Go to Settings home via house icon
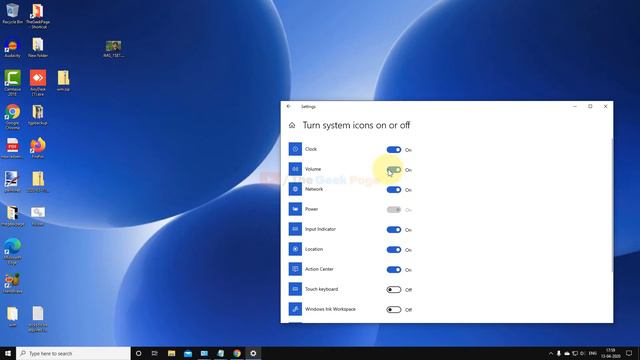This screenshot has width=640, height=360. pyautogui.click(x=292, y=125)
